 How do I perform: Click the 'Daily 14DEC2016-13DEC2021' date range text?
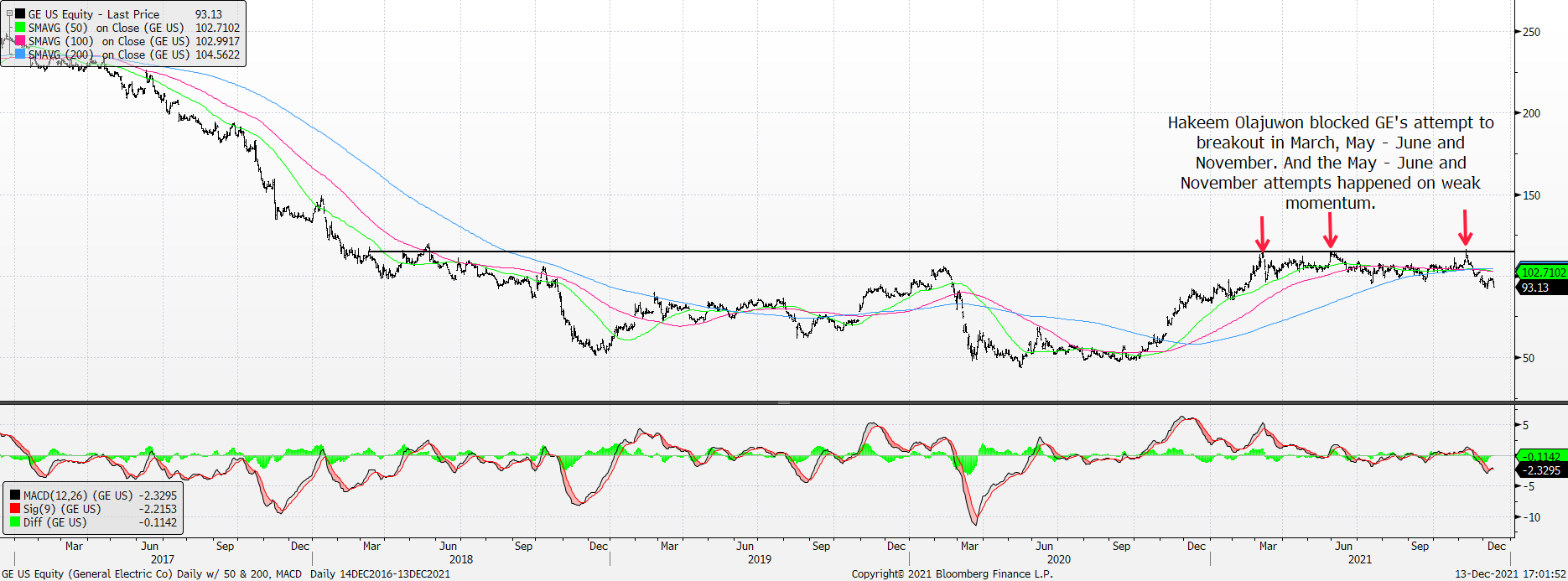coord(380,574)
